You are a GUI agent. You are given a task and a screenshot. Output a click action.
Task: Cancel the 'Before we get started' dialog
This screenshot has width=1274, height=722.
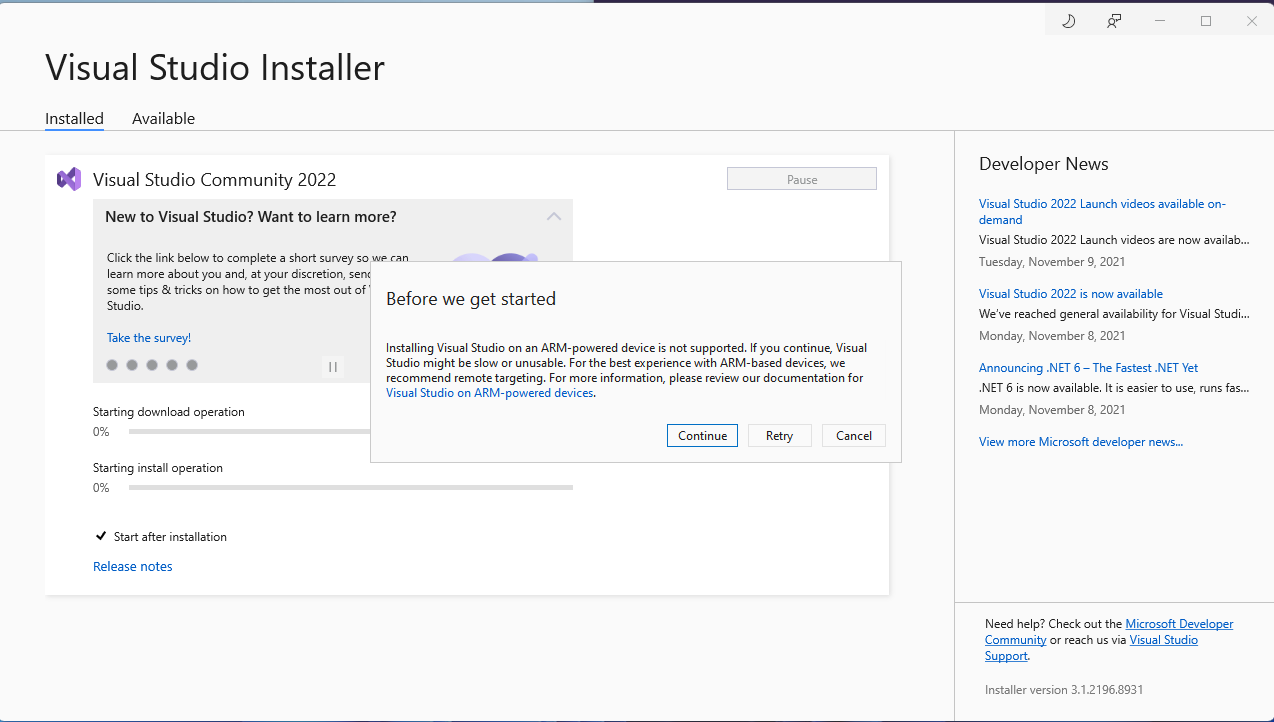[x=854, y=435]
